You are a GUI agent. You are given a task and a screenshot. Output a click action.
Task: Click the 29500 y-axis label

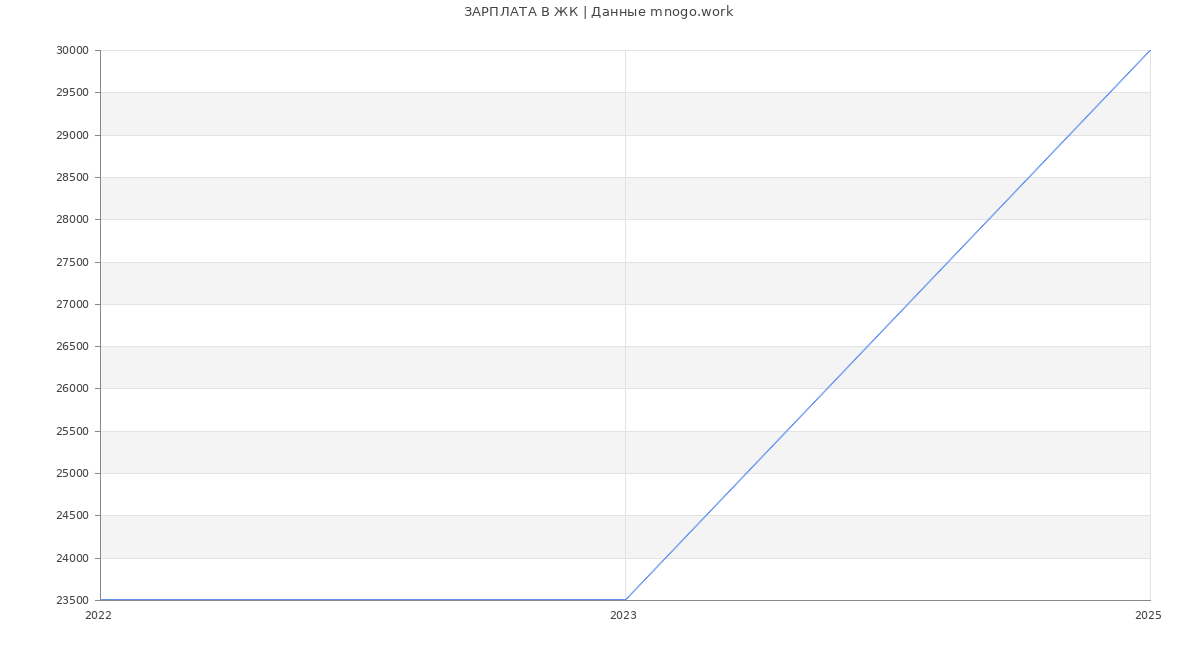[x=73, y=93]
